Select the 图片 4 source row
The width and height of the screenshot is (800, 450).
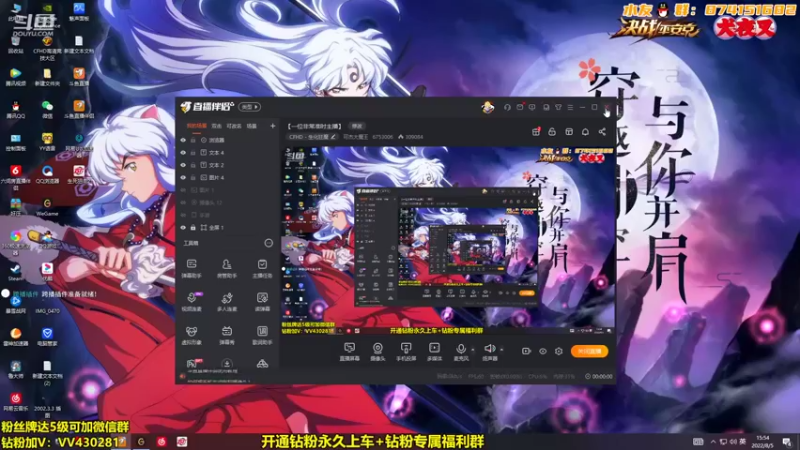[228, 178]
